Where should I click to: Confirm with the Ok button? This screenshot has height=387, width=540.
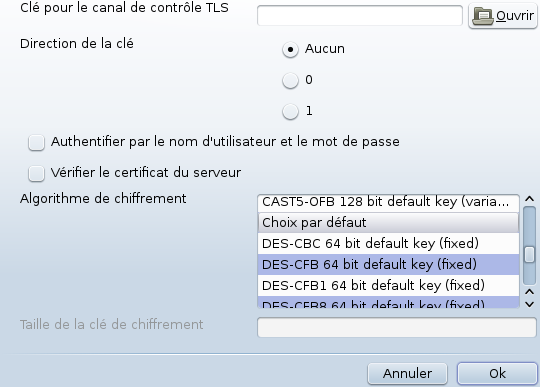point(497,374)
